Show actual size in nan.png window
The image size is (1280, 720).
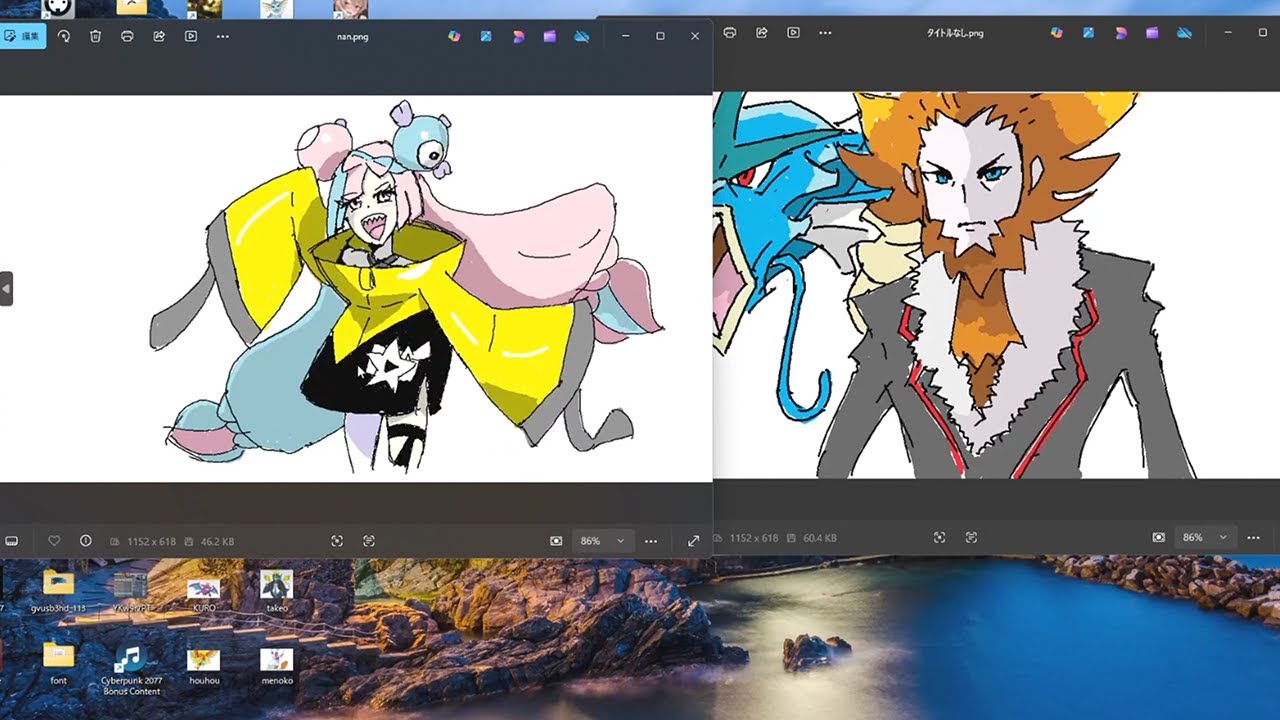[369, 541]
